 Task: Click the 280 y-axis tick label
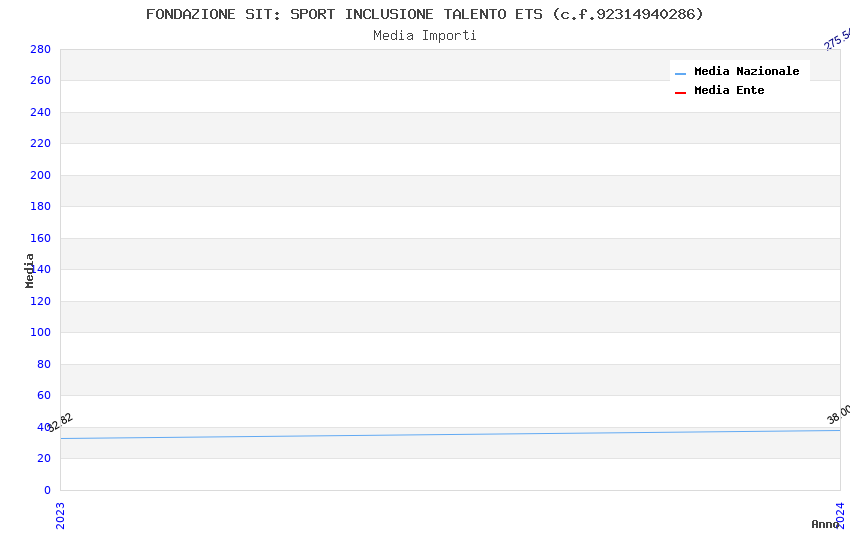point(40,49)
